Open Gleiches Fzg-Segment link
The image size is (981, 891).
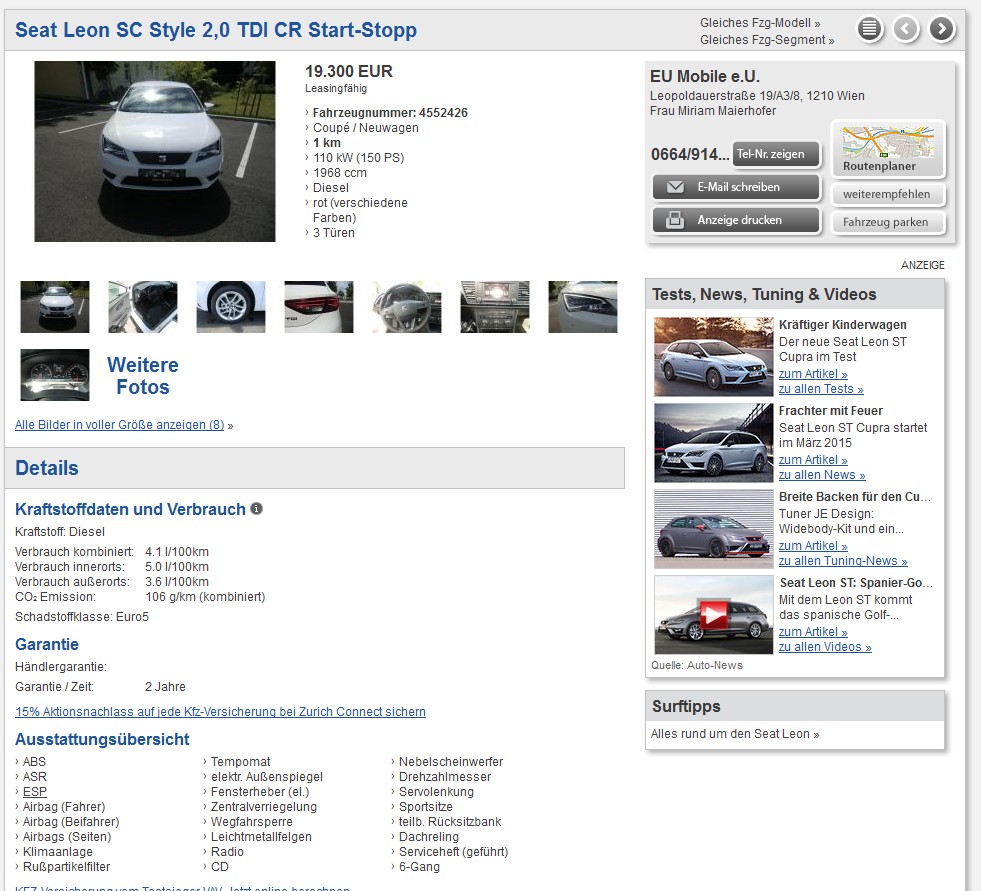click(767, 40)
